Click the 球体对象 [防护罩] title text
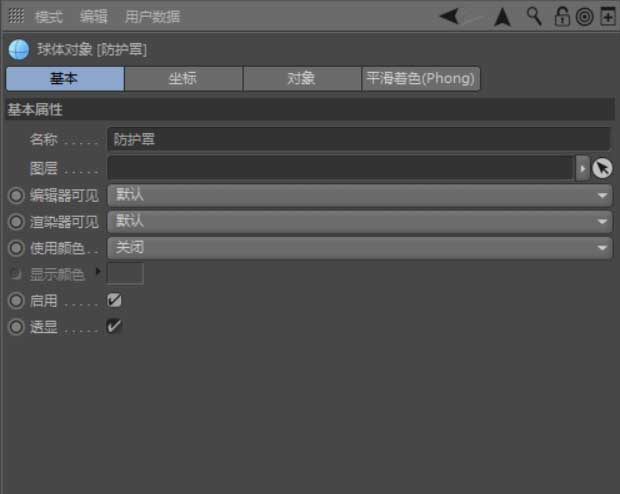 (x=92, y=50)
